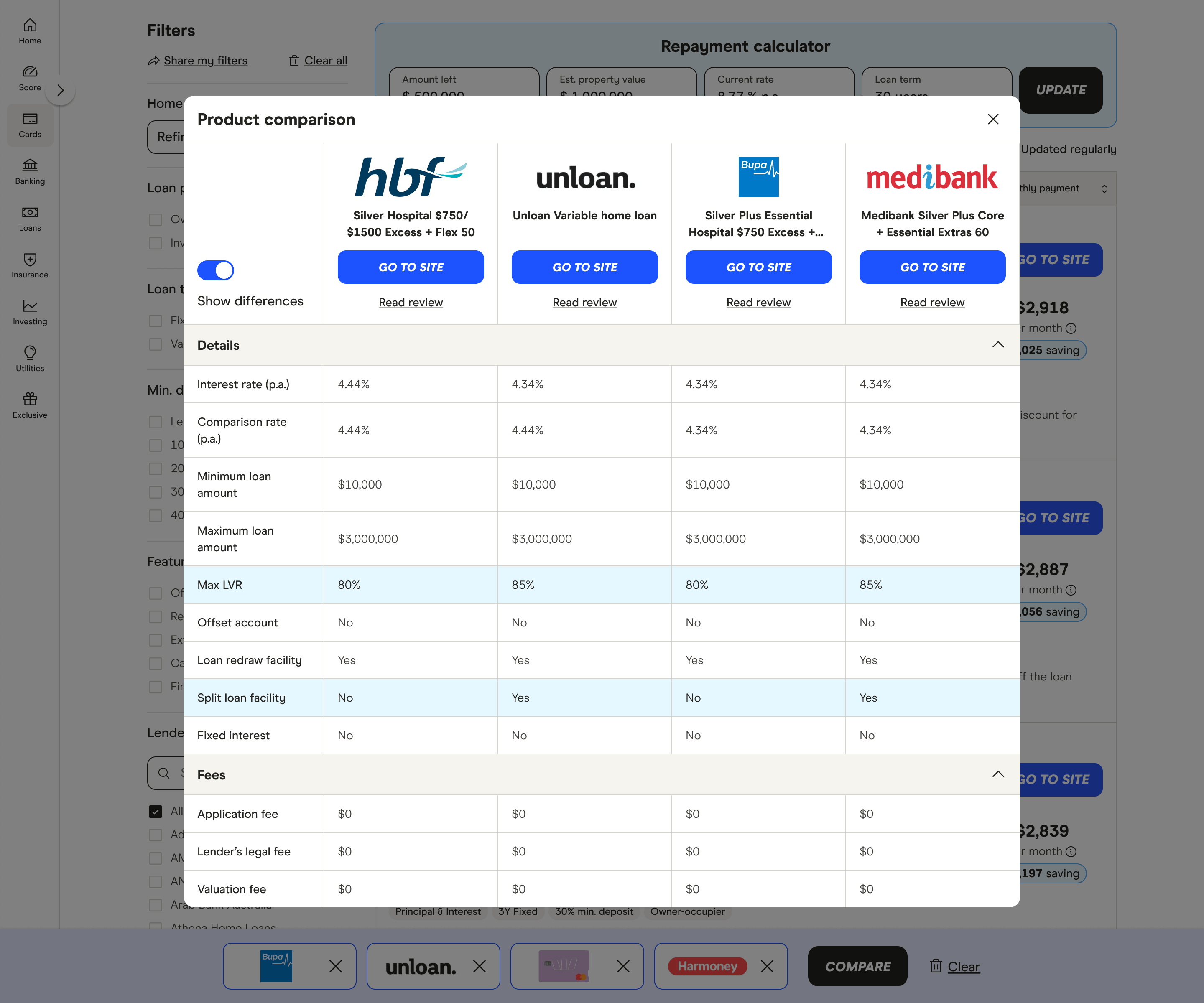Tick the Fix loan type checkbox
Viewport: 1204px width, 1003px height.
156,321
